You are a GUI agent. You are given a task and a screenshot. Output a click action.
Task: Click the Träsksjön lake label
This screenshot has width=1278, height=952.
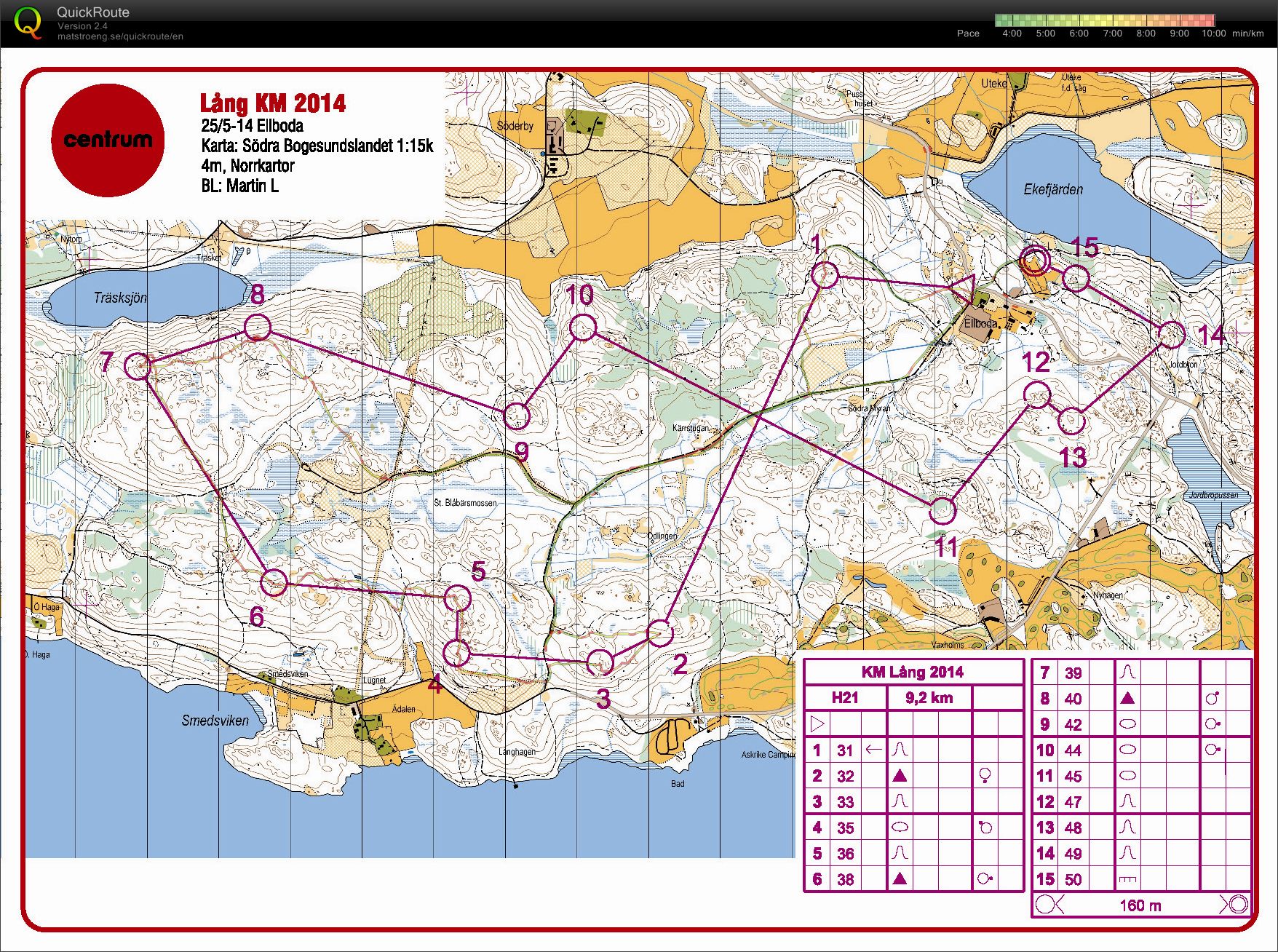(x=120, y=298)
